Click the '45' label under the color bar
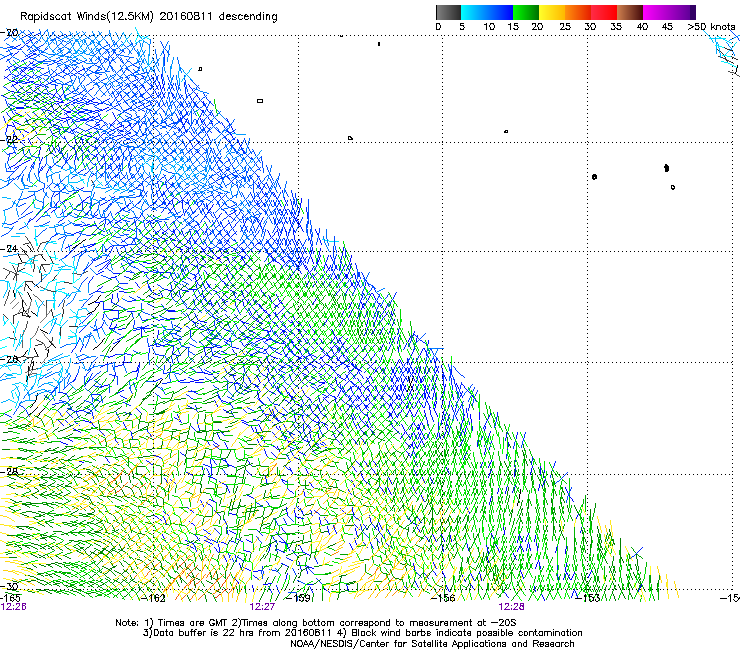 point(667,27)
